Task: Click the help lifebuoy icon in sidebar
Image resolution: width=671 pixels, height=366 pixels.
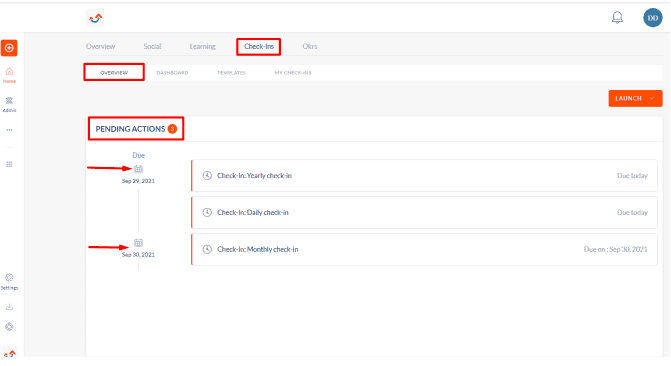Action: tap(9, 327)
